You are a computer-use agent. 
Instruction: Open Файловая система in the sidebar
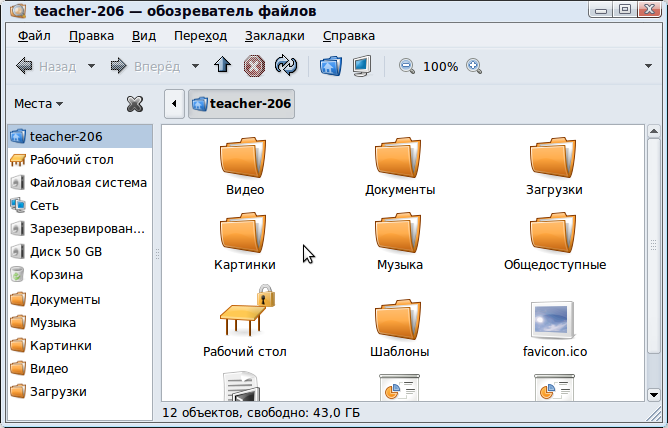click(80, 183)
